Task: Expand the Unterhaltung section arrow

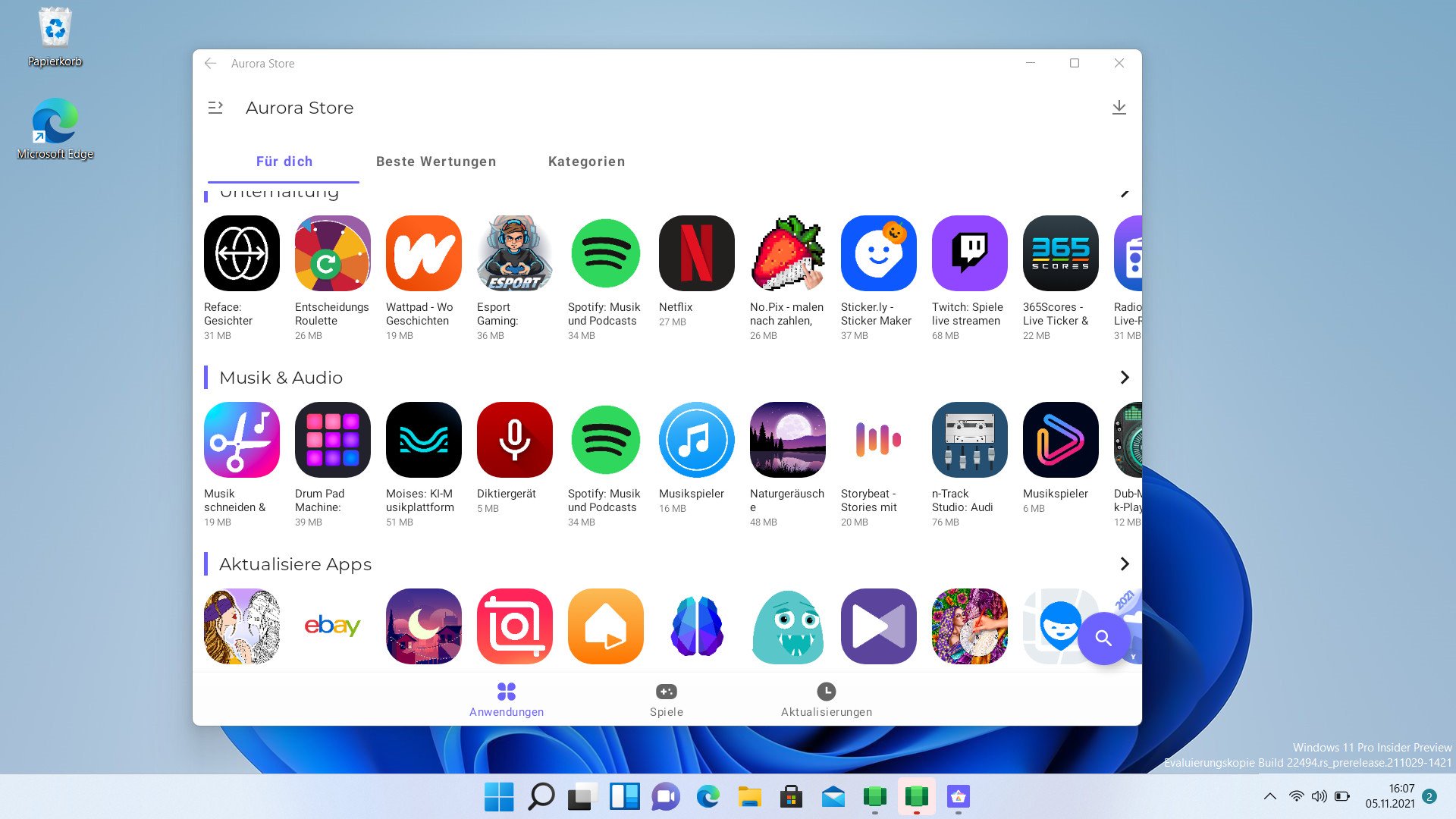Action: 1124,193
